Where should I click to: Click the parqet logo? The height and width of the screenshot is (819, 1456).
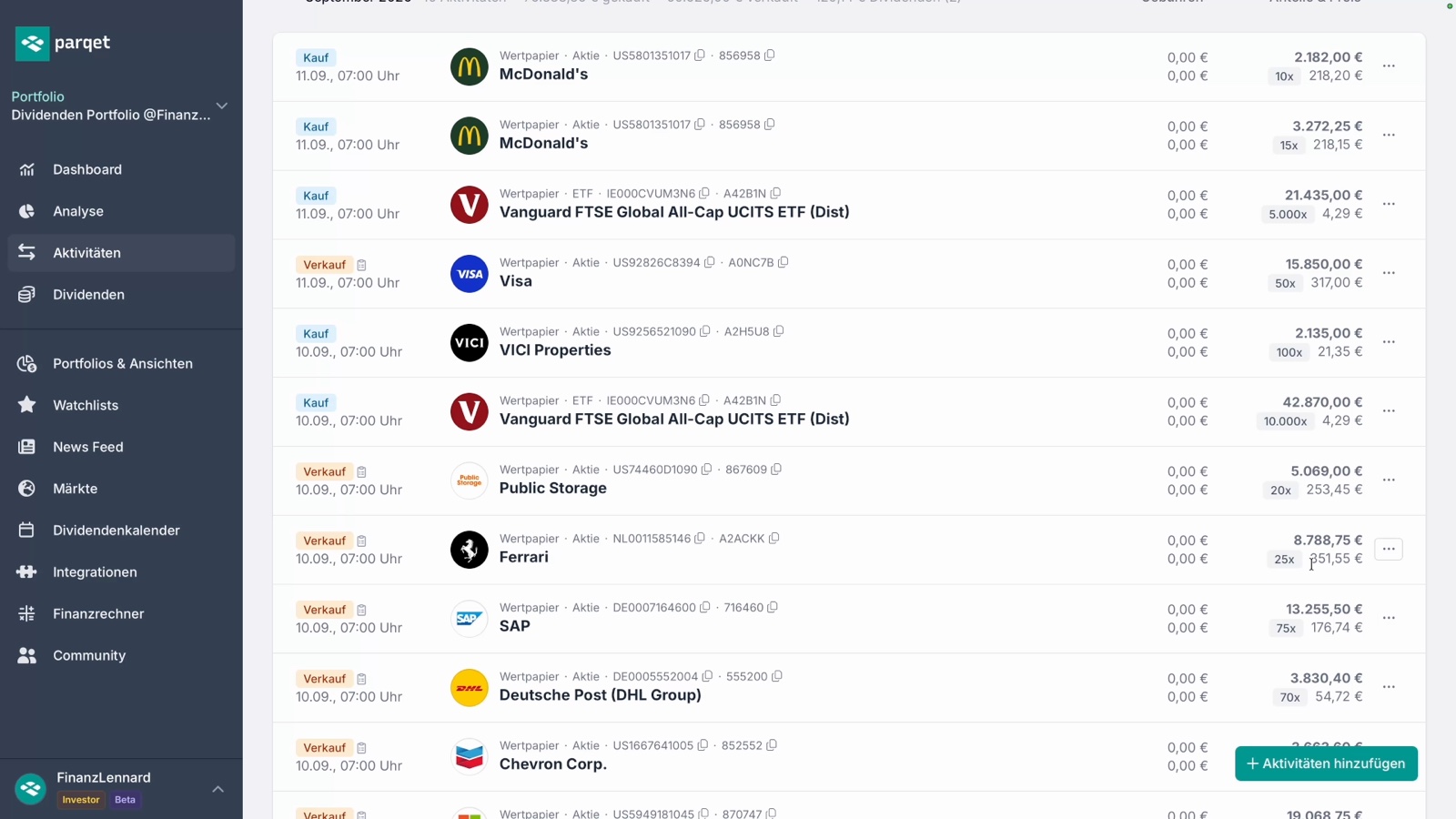(63, 43)
